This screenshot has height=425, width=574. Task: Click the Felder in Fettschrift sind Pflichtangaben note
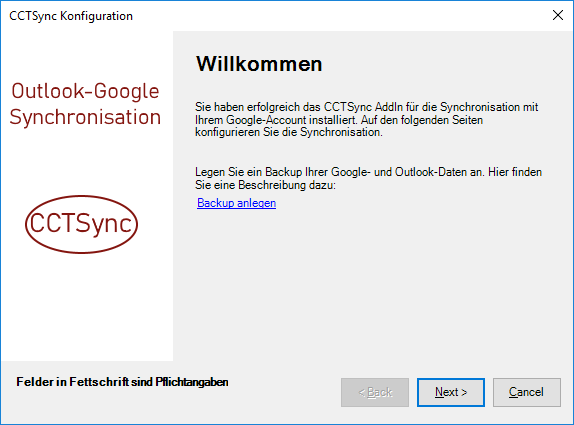pyautogui.click(x=122, y=382)
